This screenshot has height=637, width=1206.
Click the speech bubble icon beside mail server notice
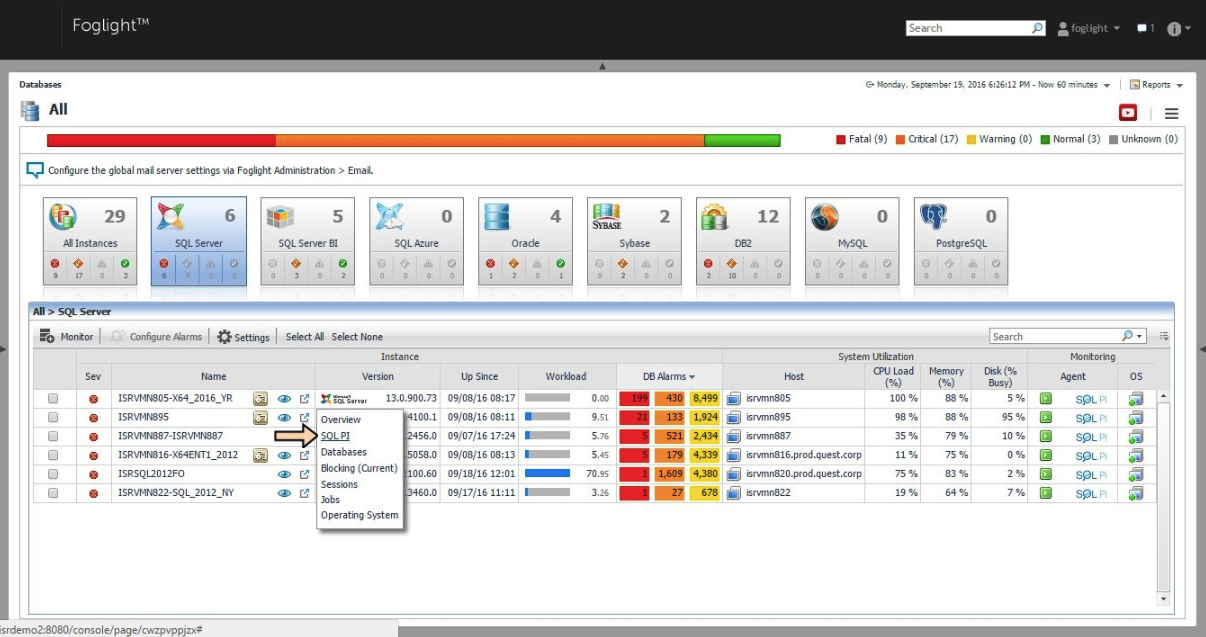tap(35, 169)
